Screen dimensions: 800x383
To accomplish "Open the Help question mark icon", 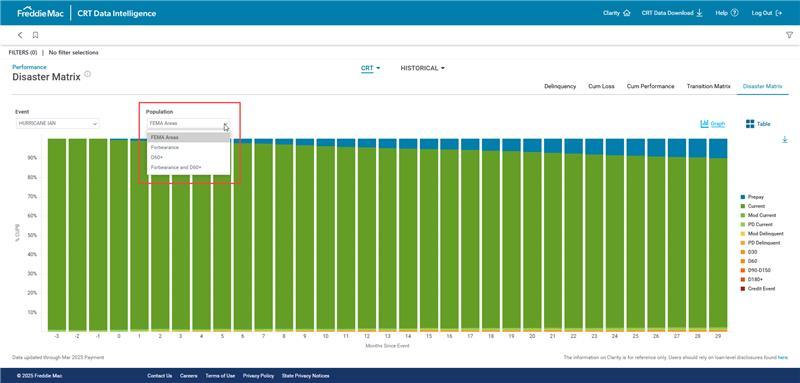I will [734, 13].
